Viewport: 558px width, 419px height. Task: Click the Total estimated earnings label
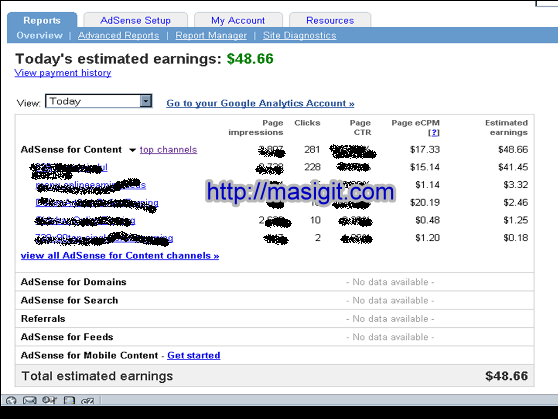click(x=97, y=376)
